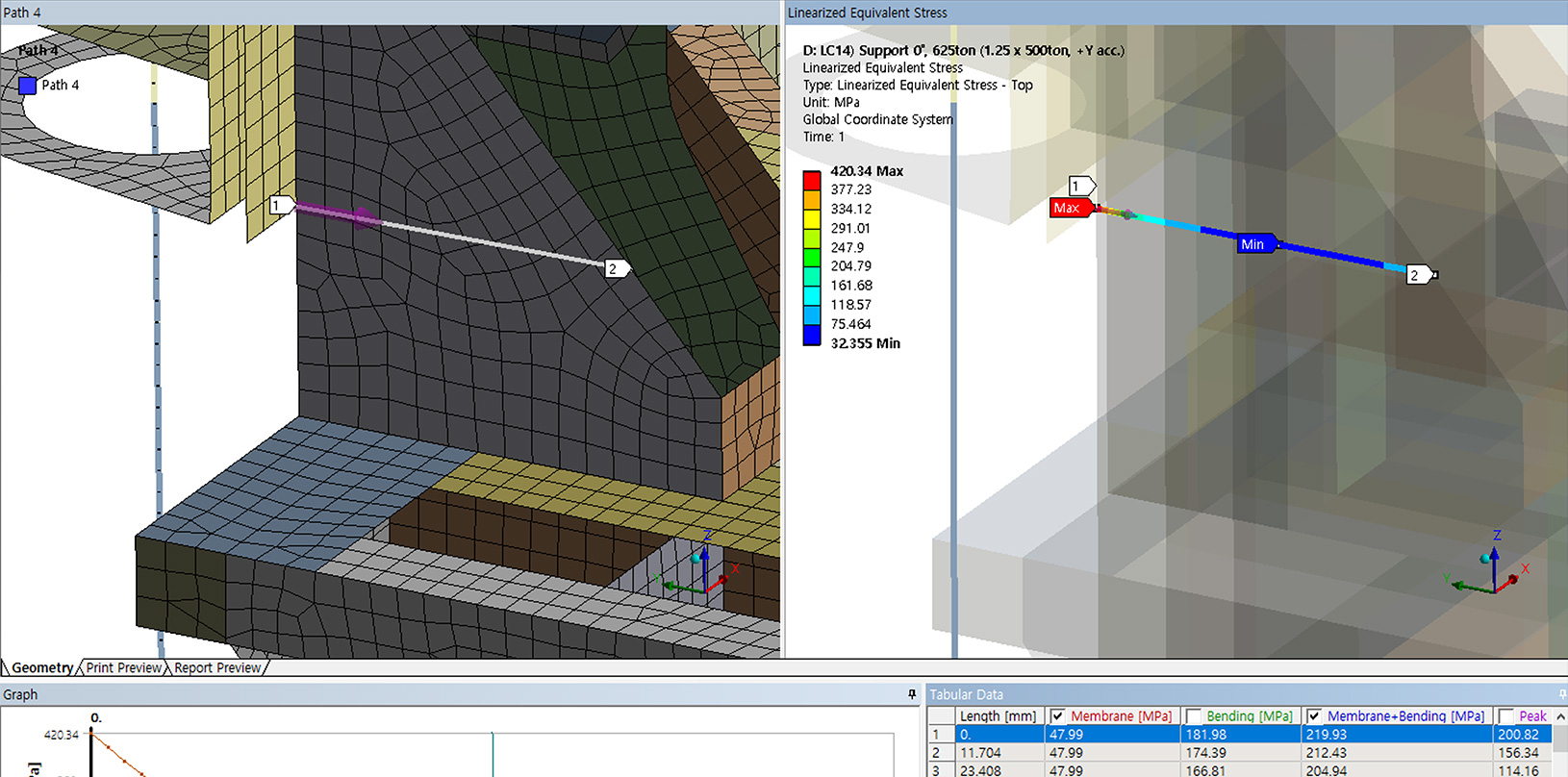Image resolution: width=1568 pixels, height=777 pixels.
Task: Click the 377.23 legend value
Action: (x=850, y=189)
